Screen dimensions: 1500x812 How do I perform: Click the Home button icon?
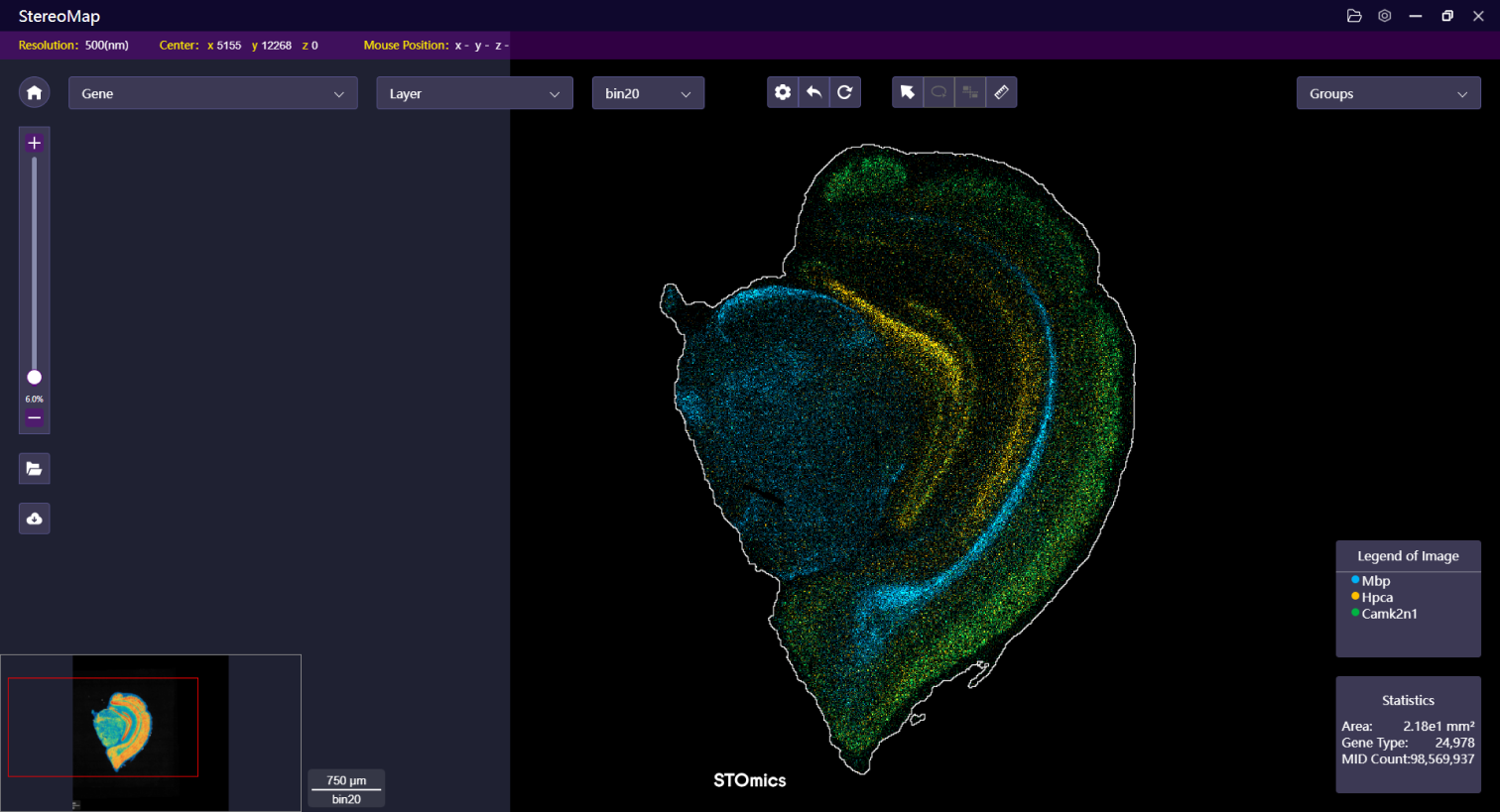point(34,92)
